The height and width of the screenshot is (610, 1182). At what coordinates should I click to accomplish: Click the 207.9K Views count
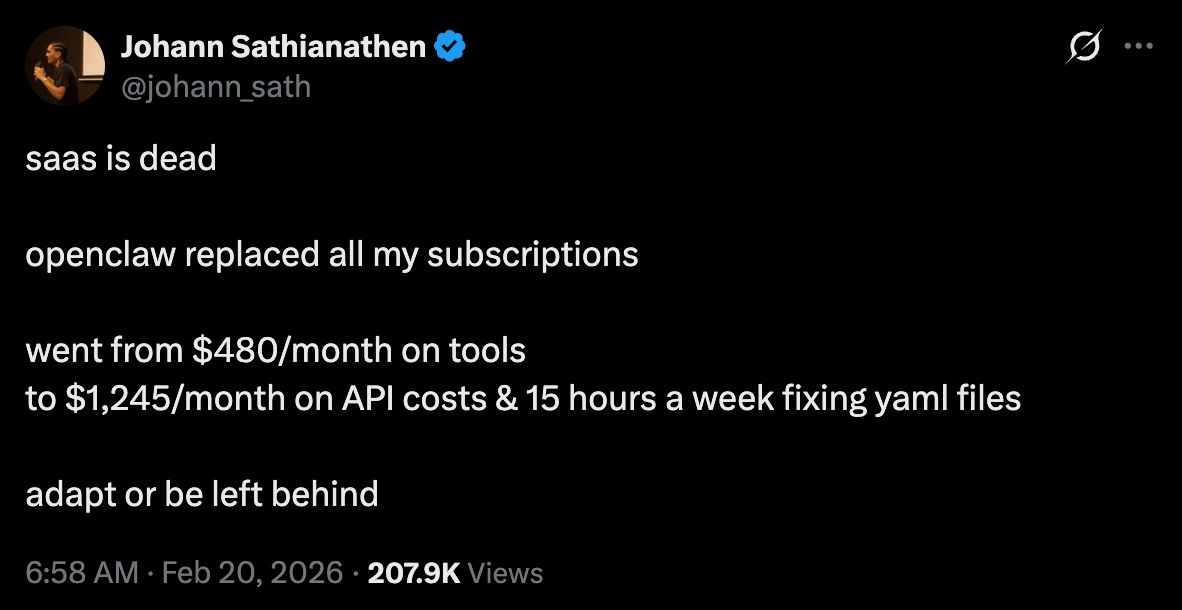415,573
